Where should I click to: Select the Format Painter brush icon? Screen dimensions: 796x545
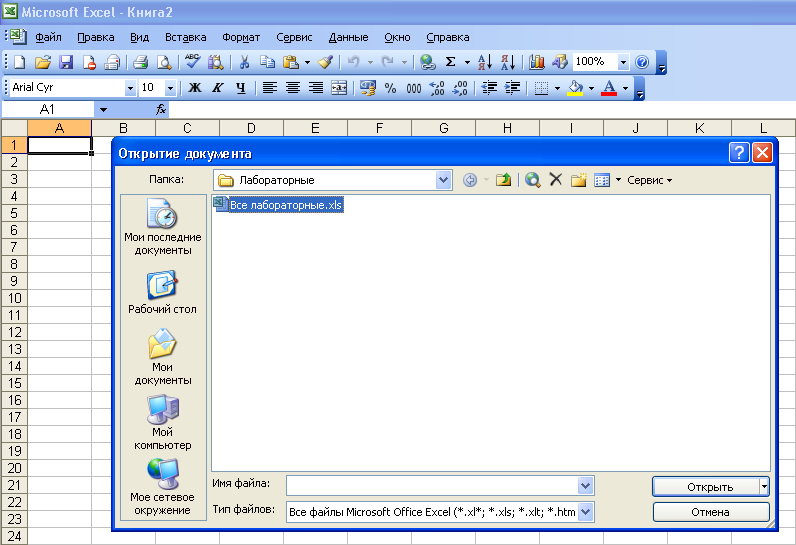click(325, 62)
